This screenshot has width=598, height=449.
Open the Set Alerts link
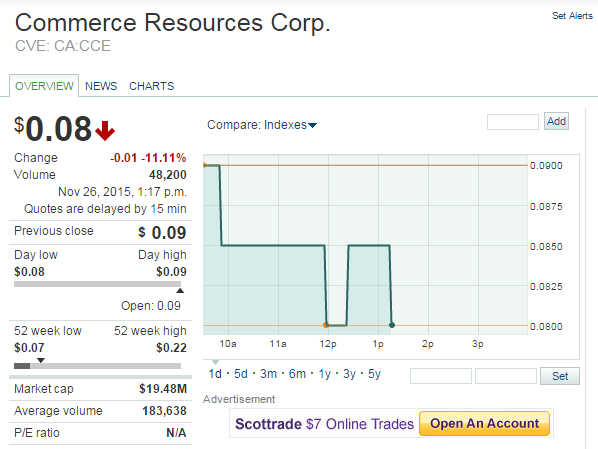pos(572,16)
